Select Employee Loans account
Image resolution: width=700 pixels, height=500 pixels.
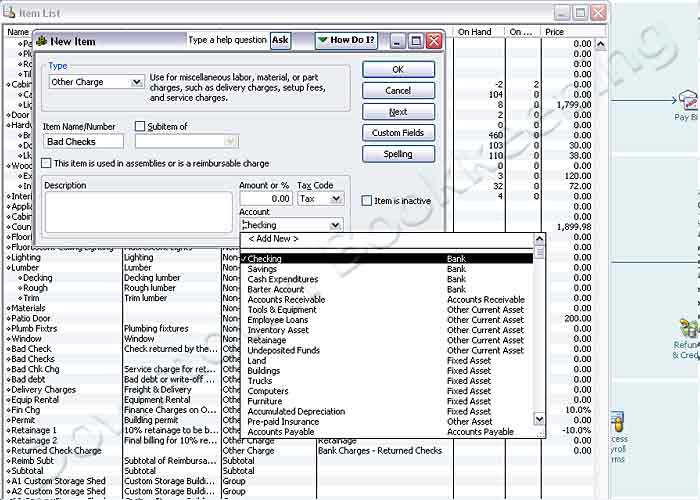coord(387,320)
